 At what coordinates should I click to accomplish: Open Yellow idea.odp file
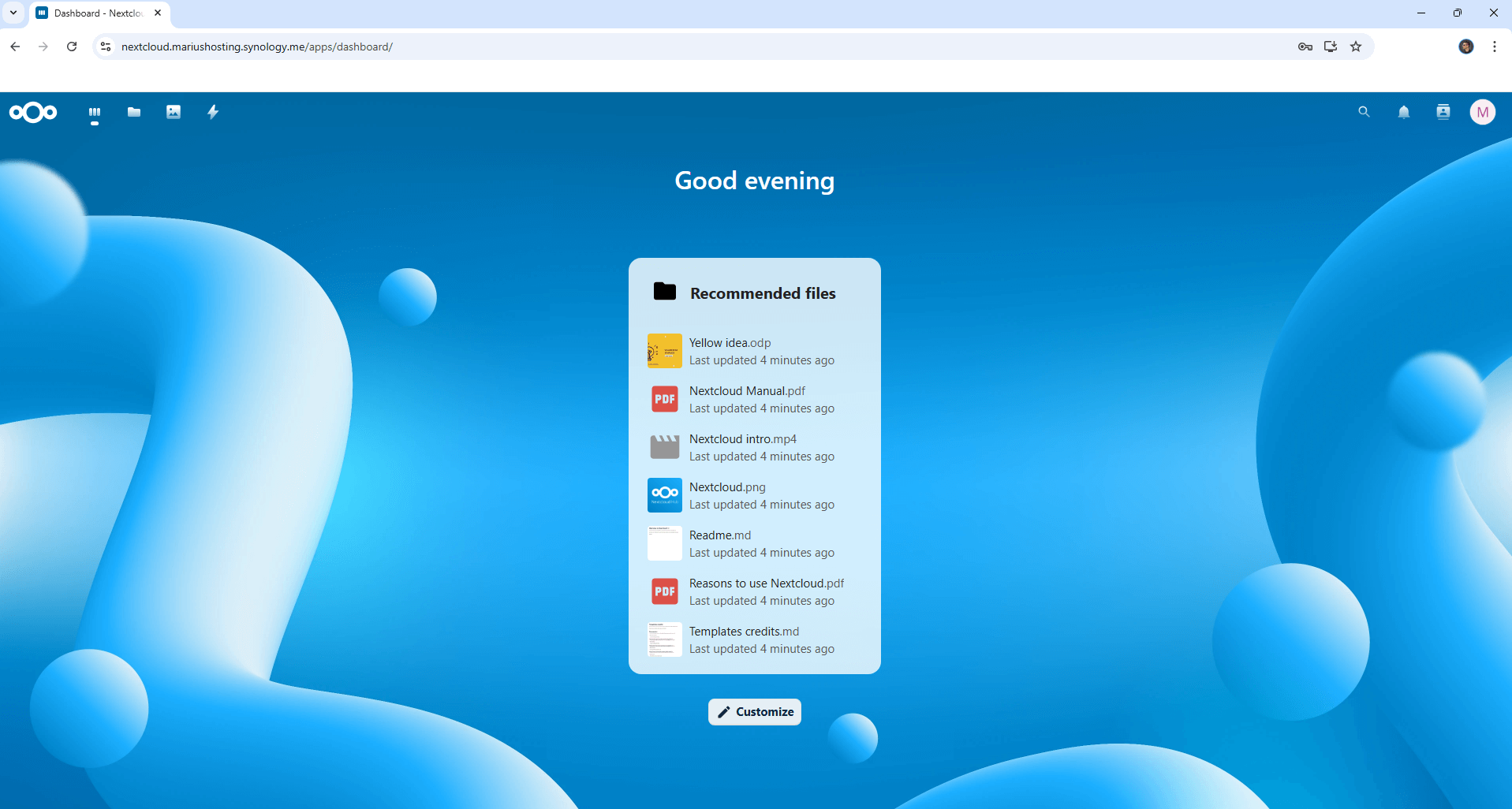[x=730, y=343]
